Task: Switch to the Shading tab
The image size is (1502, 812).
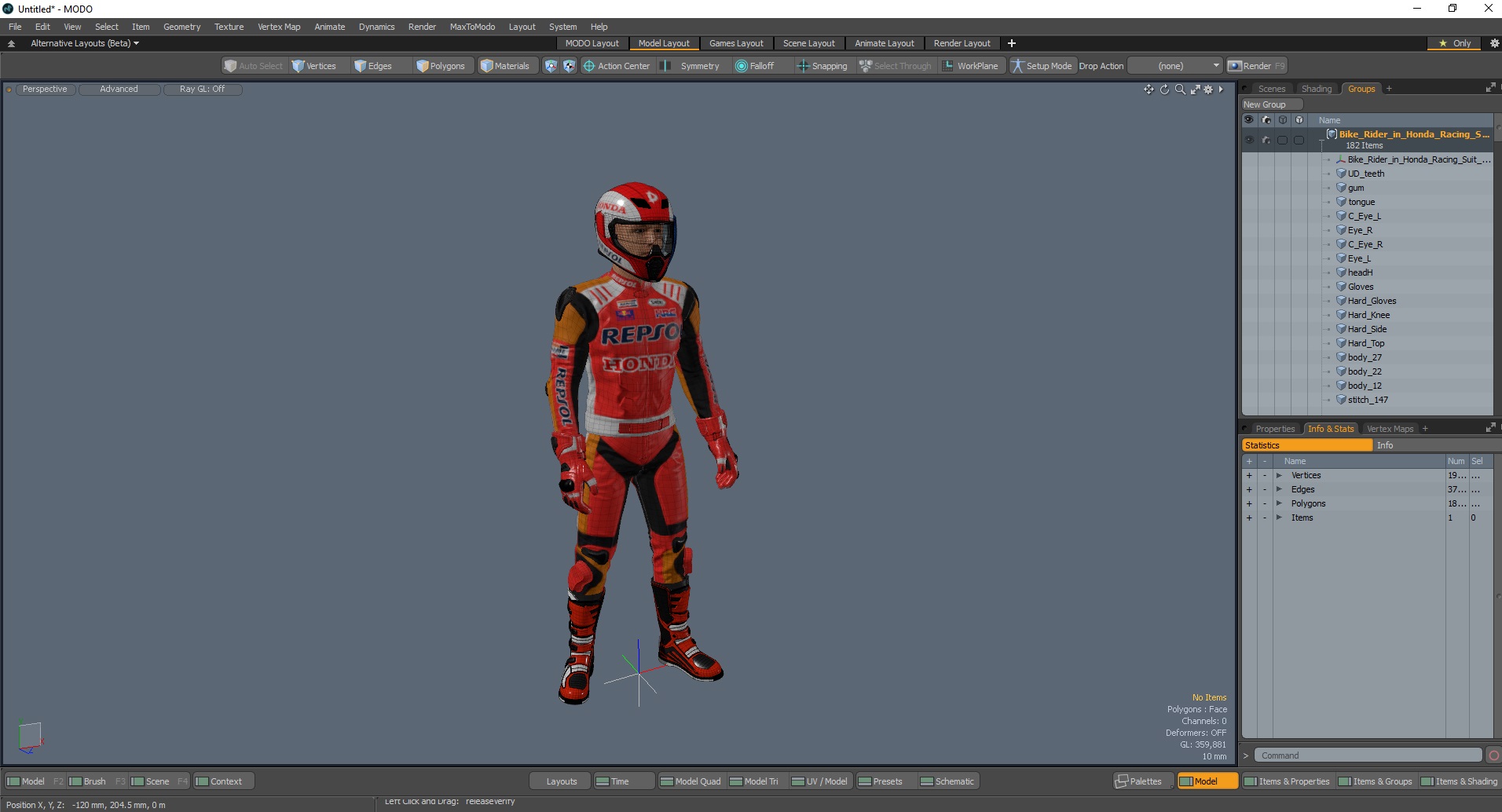Action: pos(1317,89)
